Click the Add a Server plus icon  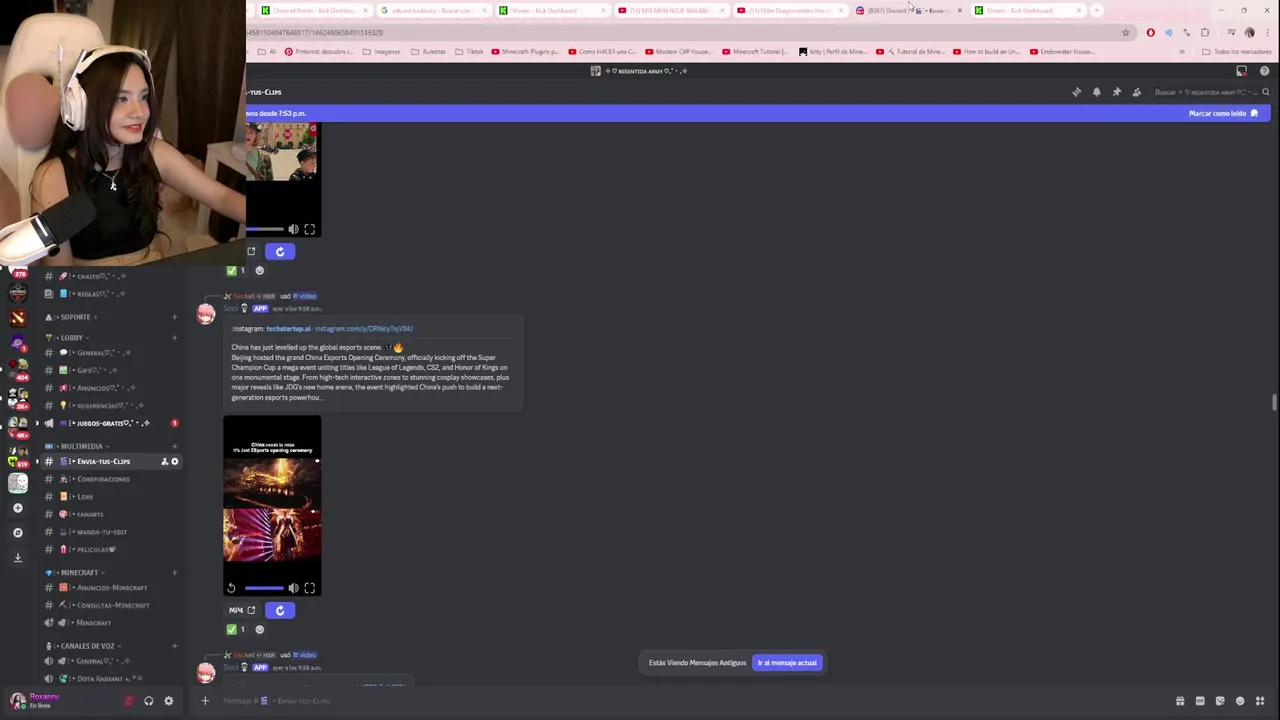[17, 508]
